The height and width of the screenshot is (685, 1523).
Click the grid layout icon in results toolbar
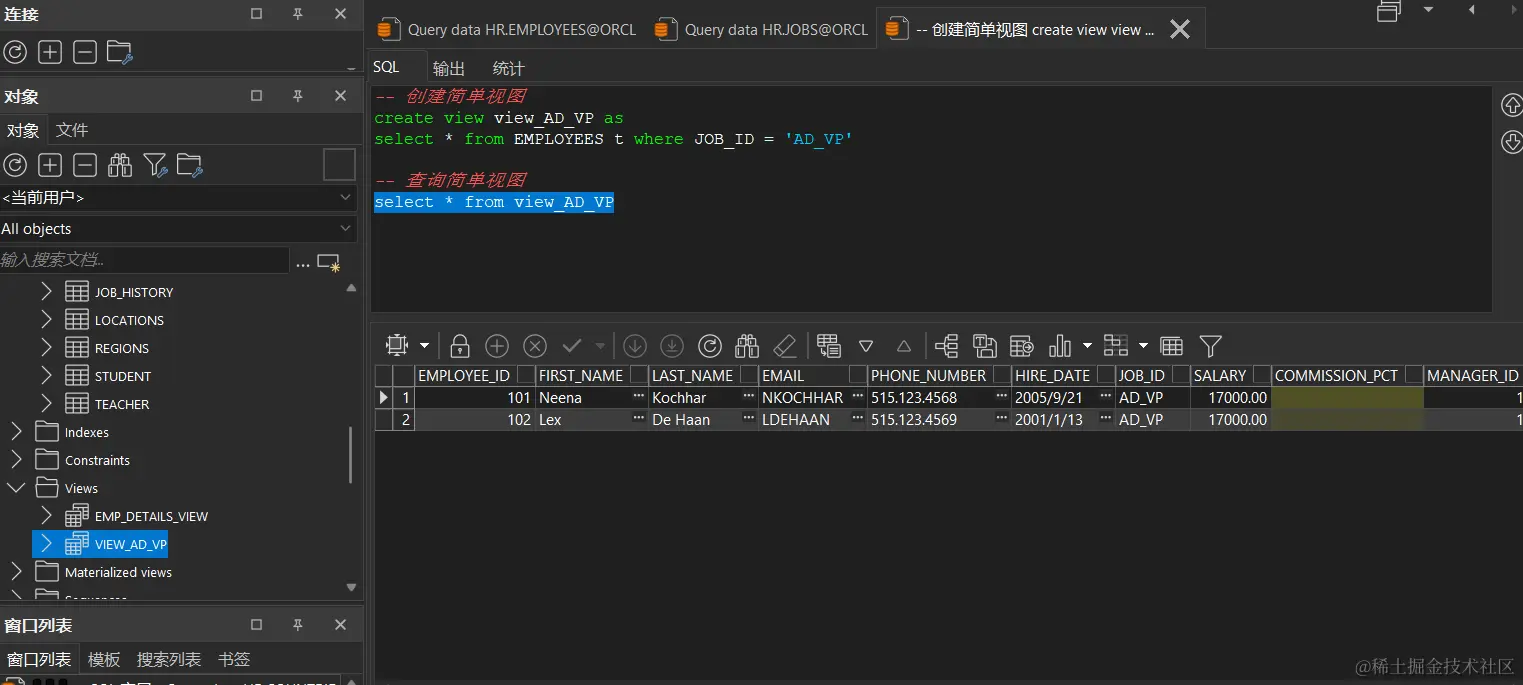[1116, 346]
